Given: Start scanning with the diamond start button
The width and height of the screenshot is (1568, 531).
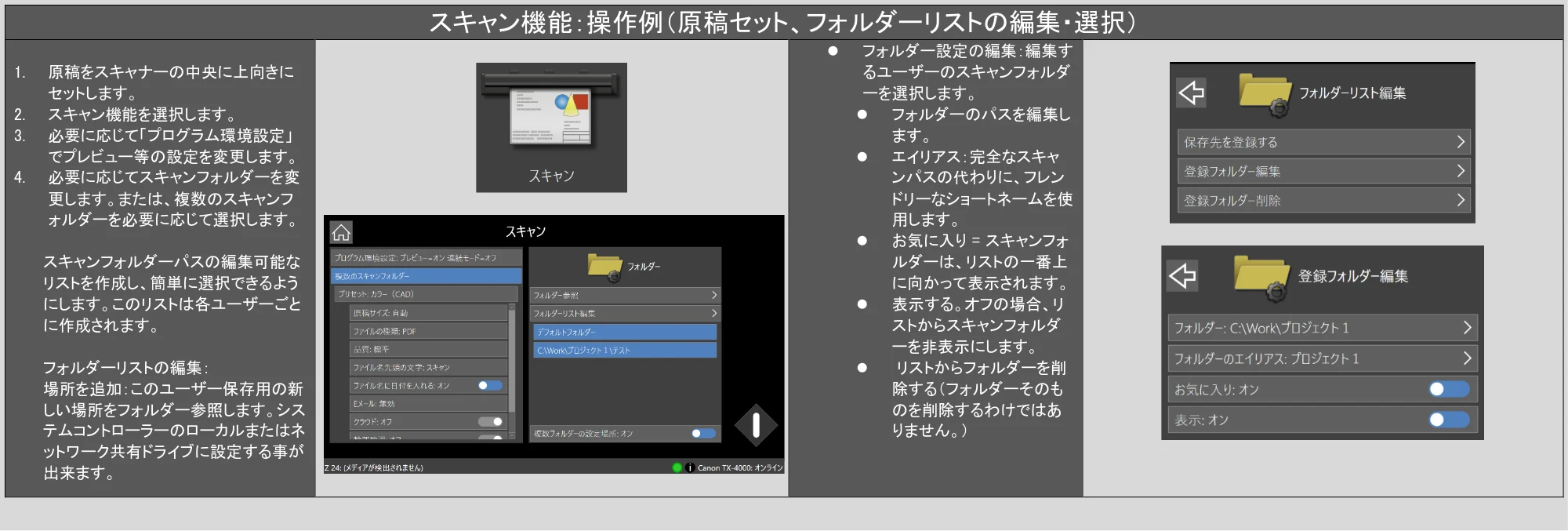Looking at the screenshot, I should point(756,425).
